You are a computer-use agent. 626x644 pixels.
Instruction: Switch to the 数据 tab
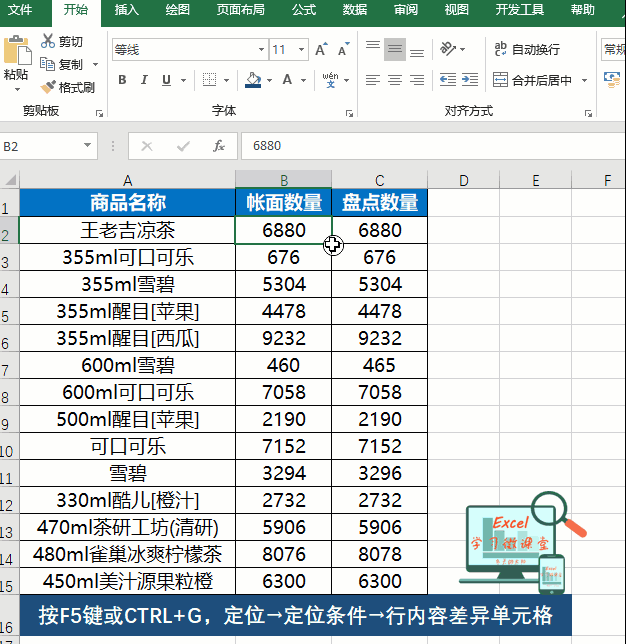355,9
